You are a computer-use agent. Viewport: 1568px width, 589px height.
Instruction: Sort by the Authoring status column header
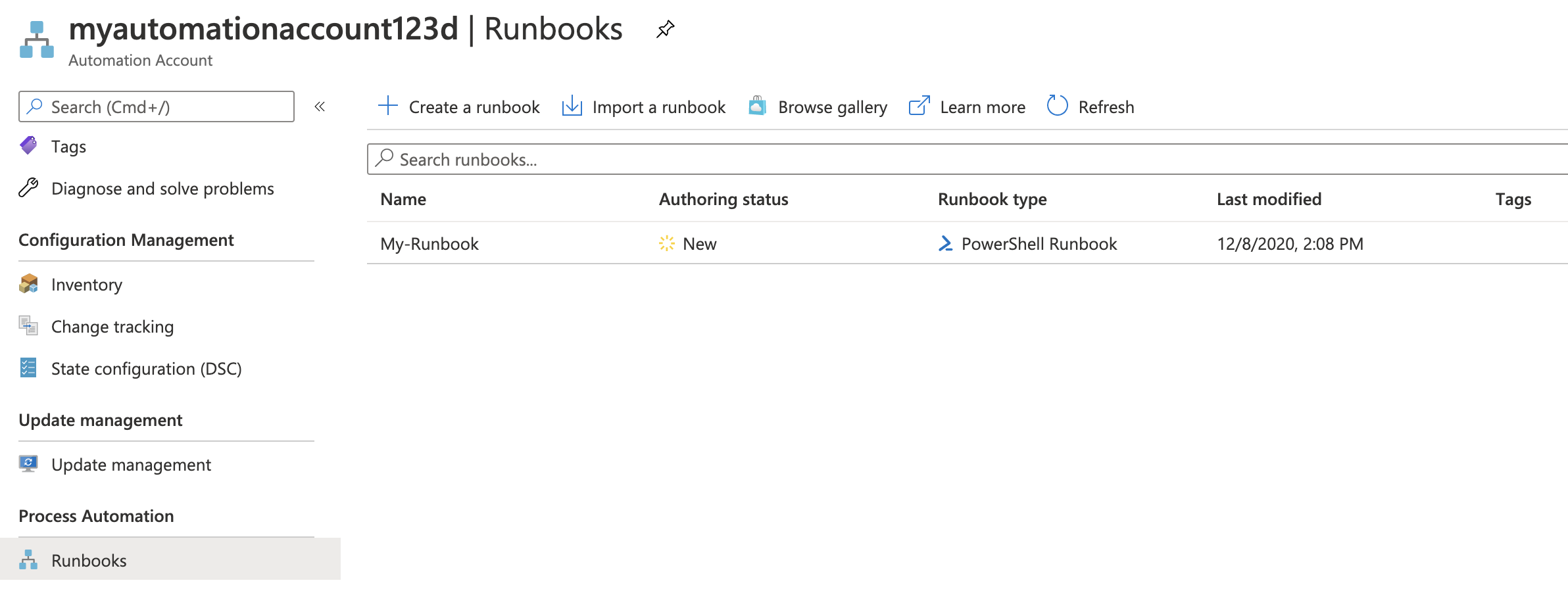[x=723, y=199]
